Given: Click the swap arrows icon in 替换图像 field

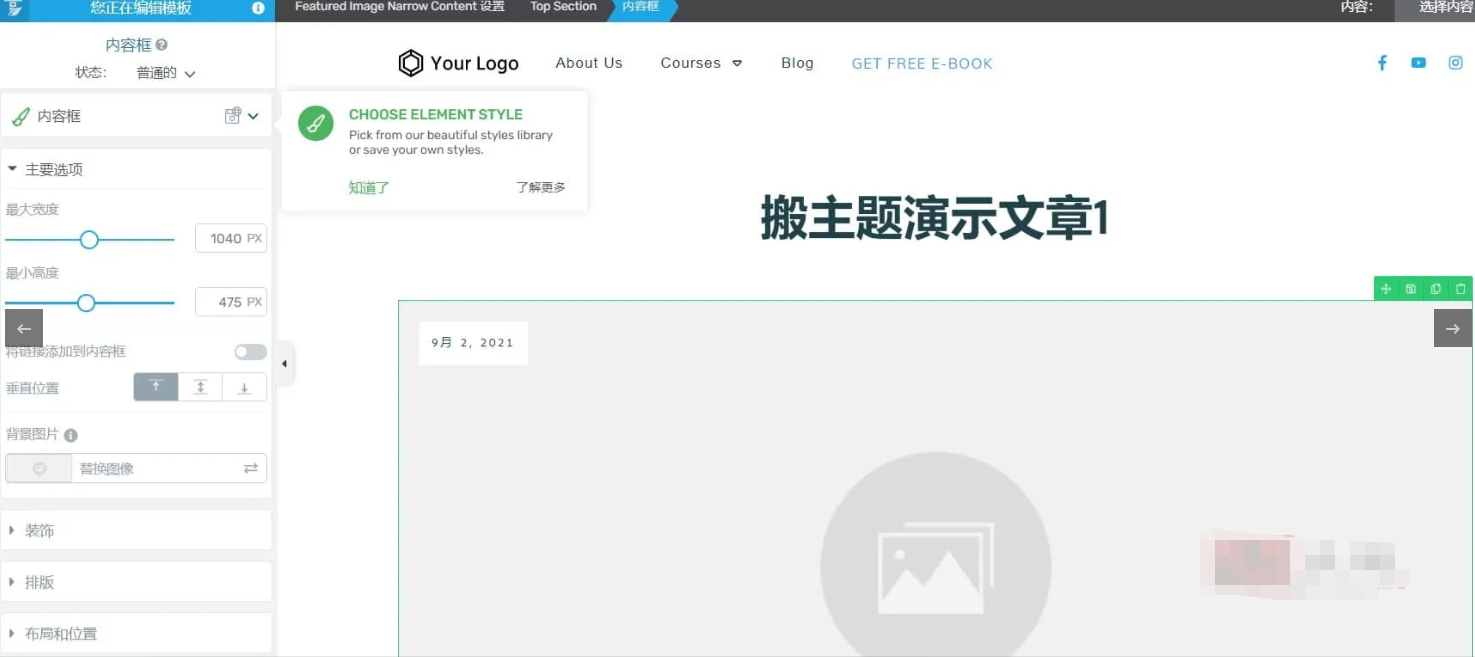Looking at the screenshot, I should point(250,468).
